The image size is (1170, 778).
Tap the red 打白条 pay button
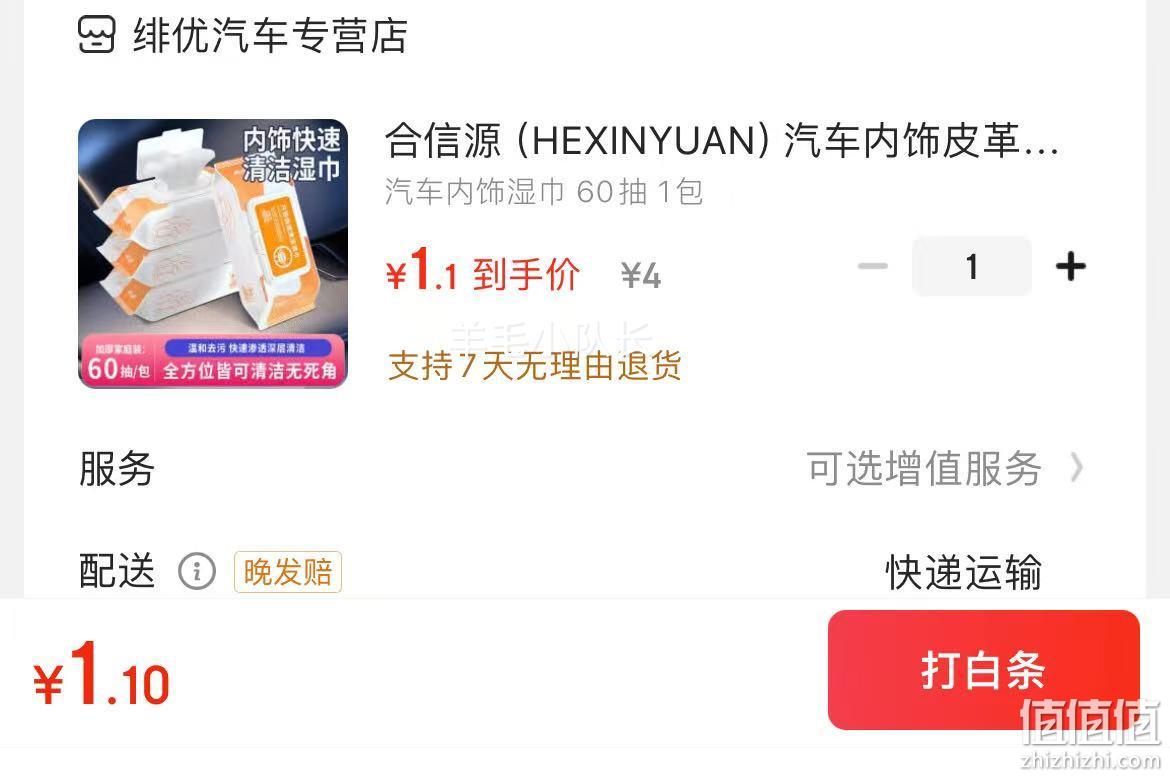tap(983, 670)
